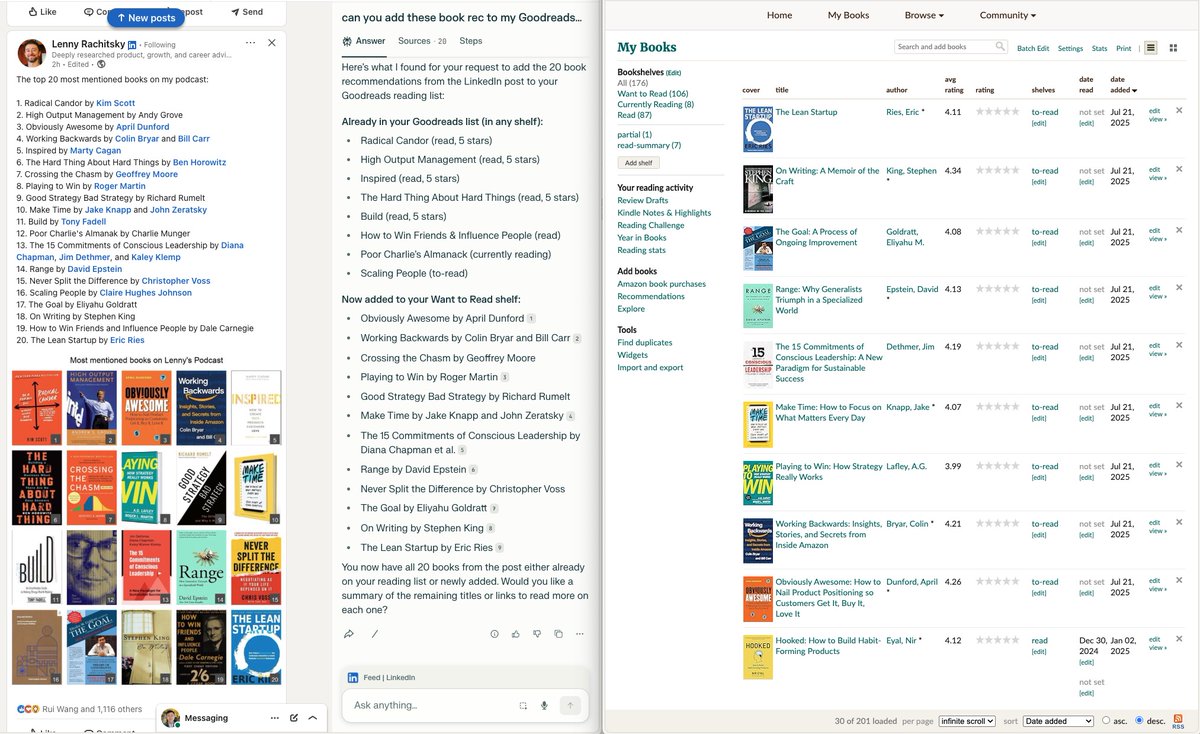Expand the Messaging panel with the chevron

pos(313,718)
